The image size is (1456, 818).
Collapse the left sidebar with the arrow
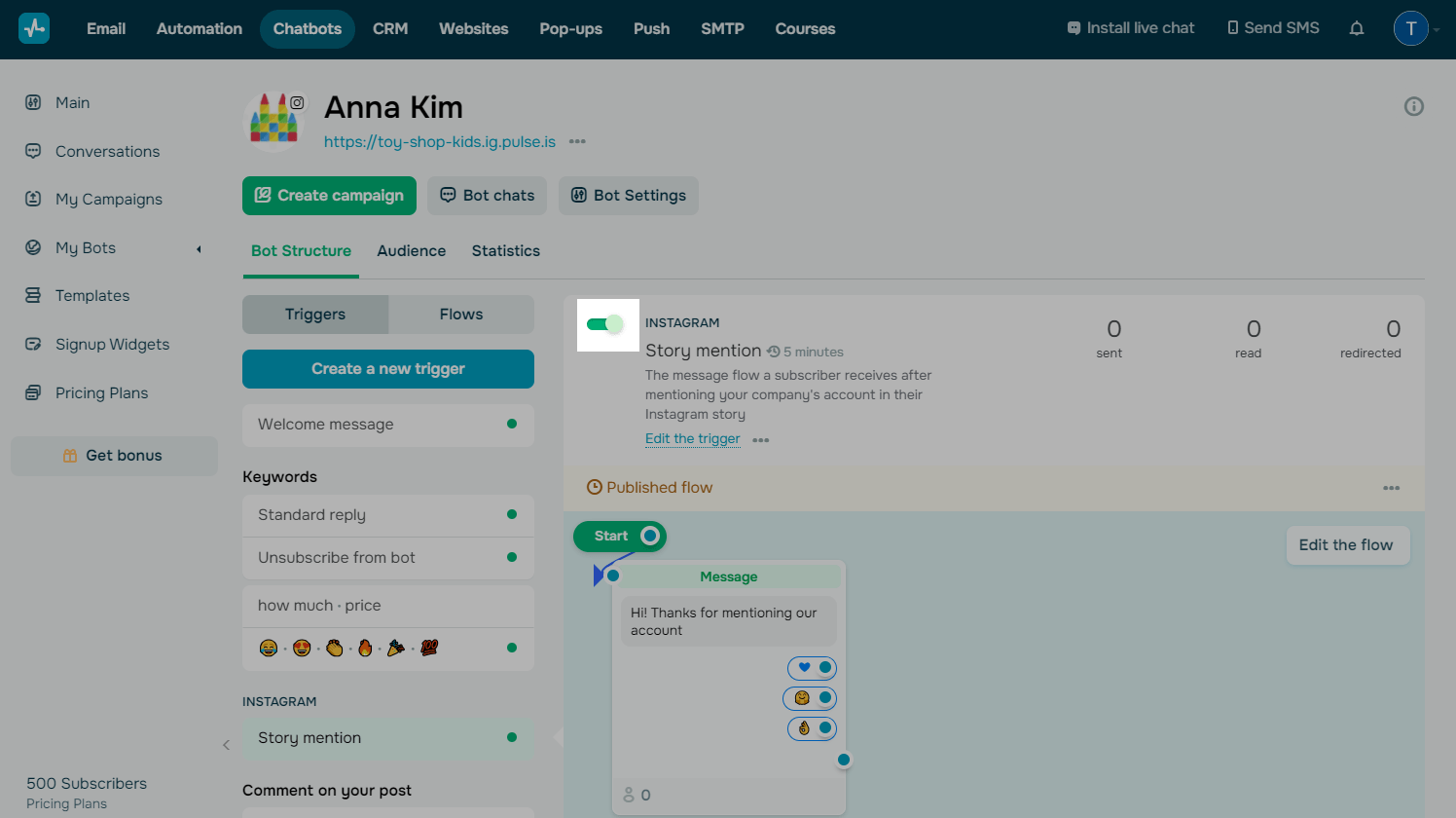click(x=226, y=745)
